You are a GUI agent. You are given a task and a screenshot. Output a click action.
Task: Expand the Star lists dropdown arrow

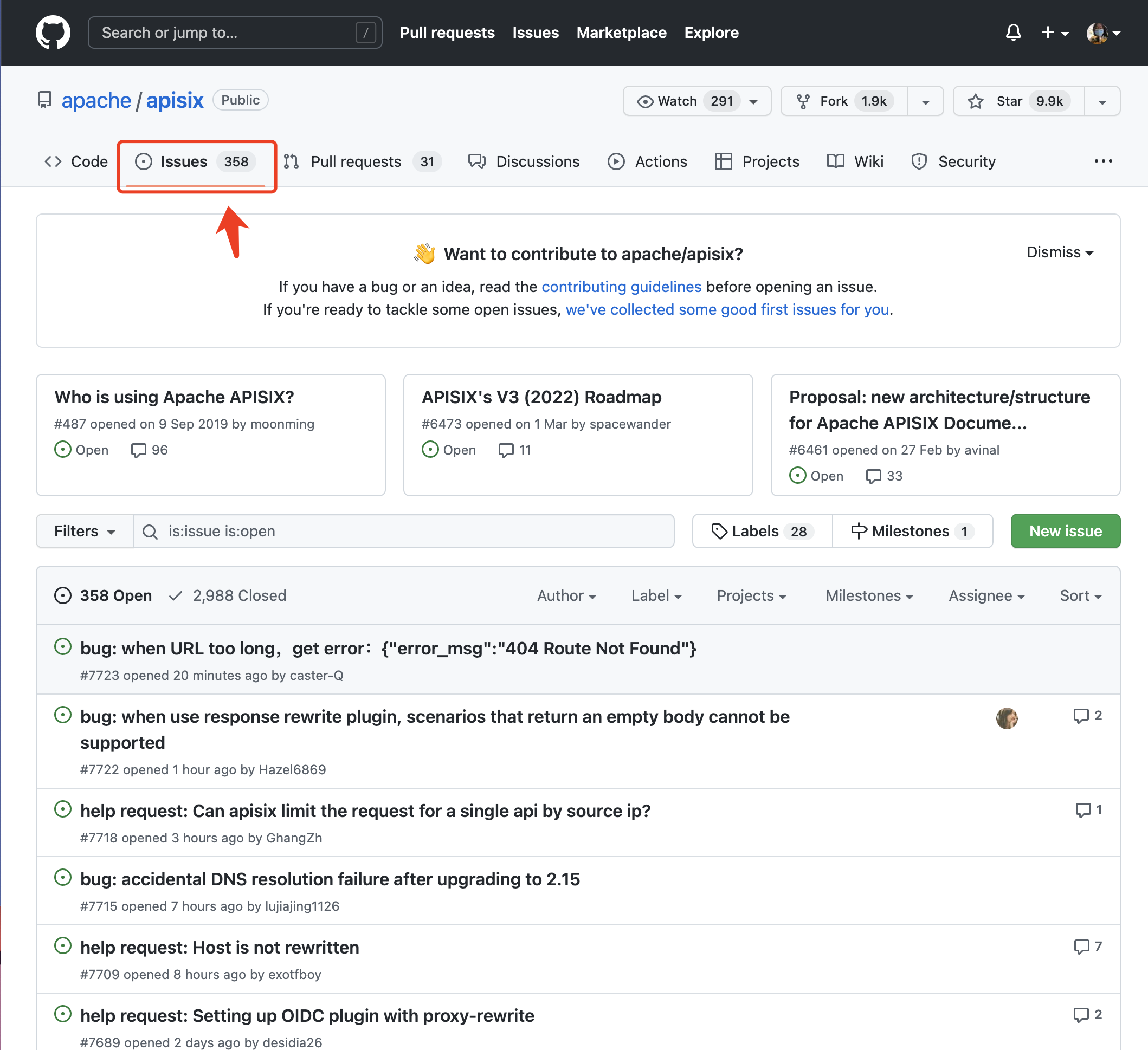[x=1102, y=101]
